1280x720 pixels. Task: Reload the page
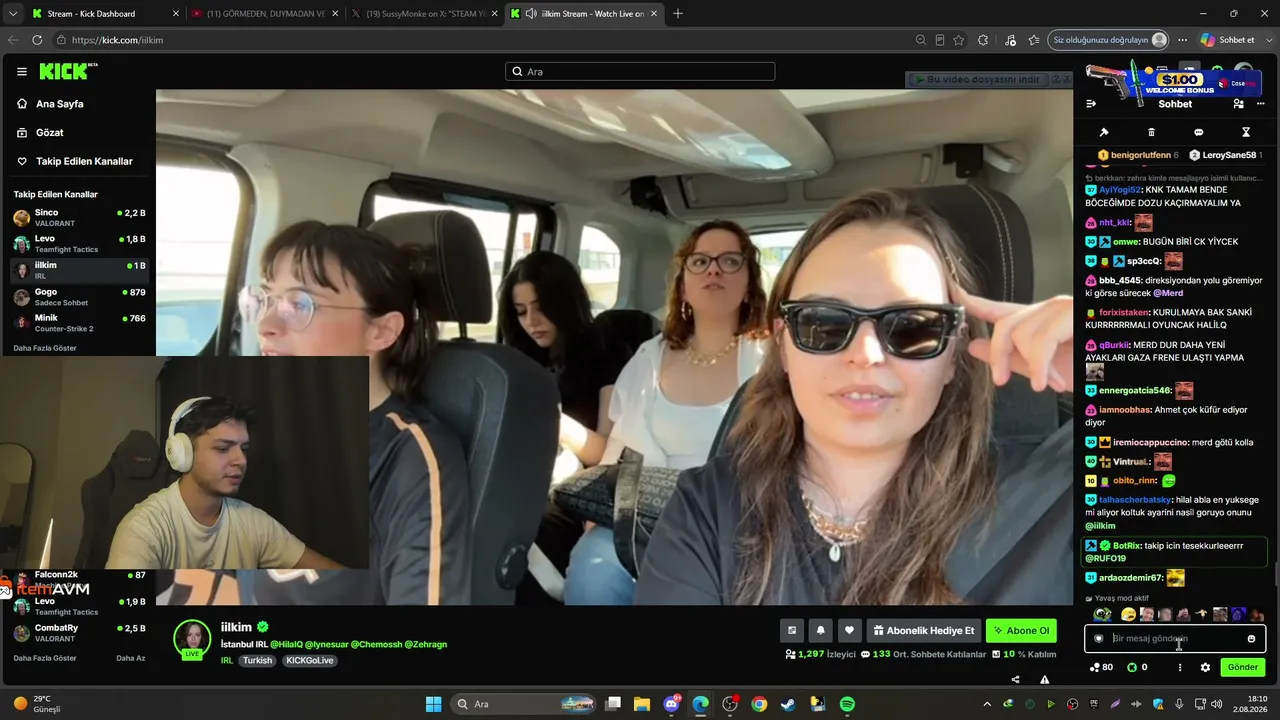click(x=37, y=40)
